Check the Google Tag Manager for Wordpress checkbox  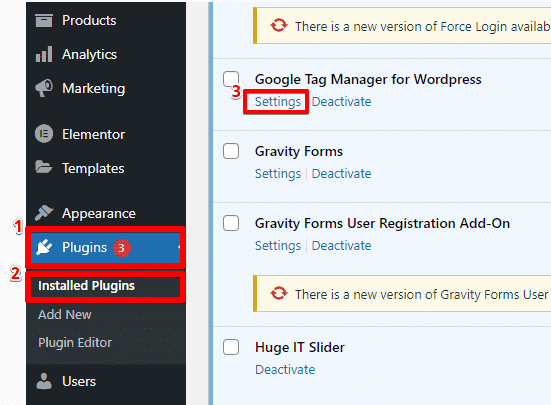231,79
